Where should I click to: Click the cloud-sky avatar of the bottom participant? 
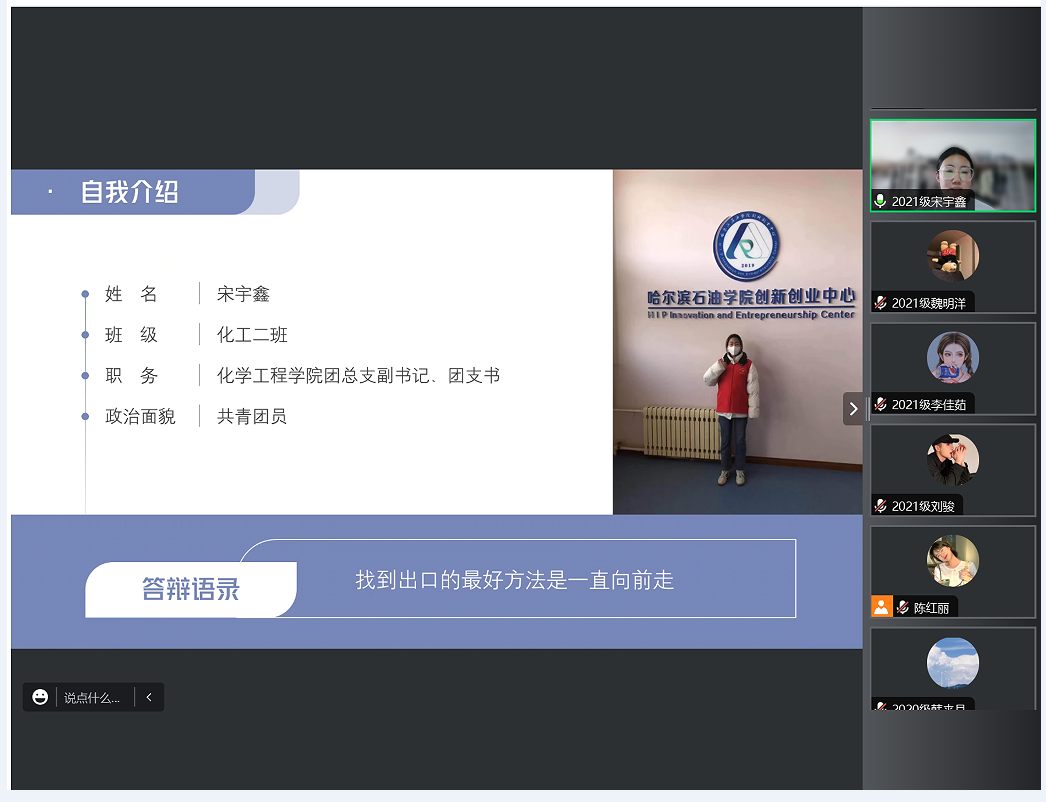[x=952, y=663]
